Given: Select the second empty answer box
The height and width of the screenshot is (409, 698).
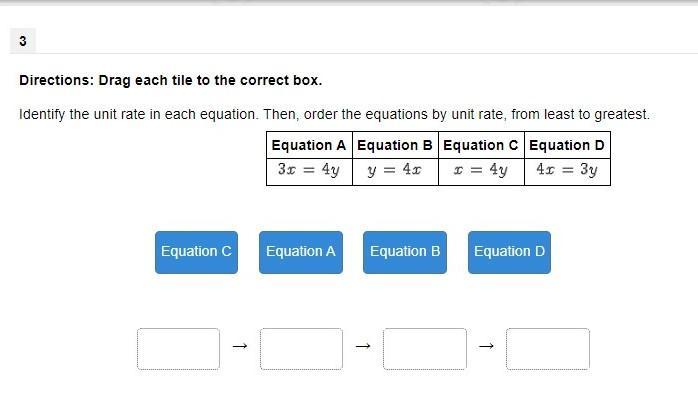Looking at the screenshot, I should (x=301, y=349).
